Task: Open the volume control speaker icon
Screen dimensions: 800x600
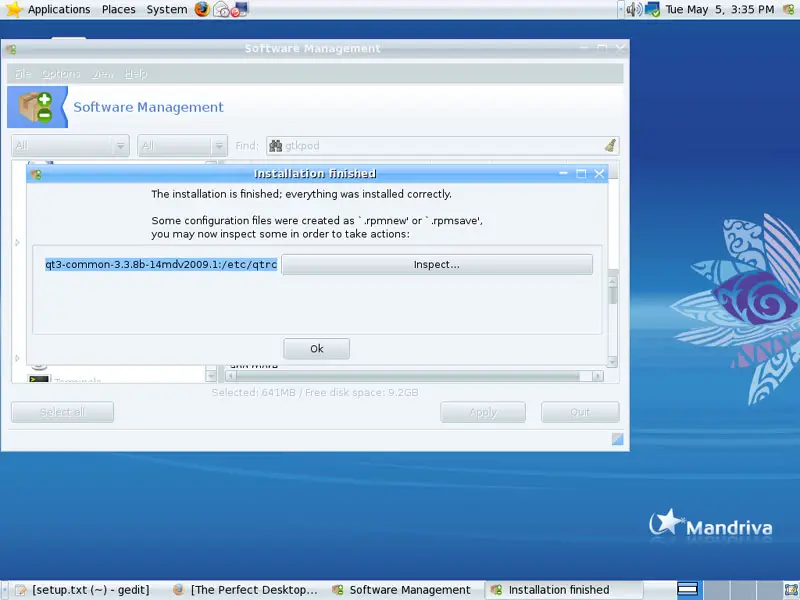Action: (x=634, y=9)
